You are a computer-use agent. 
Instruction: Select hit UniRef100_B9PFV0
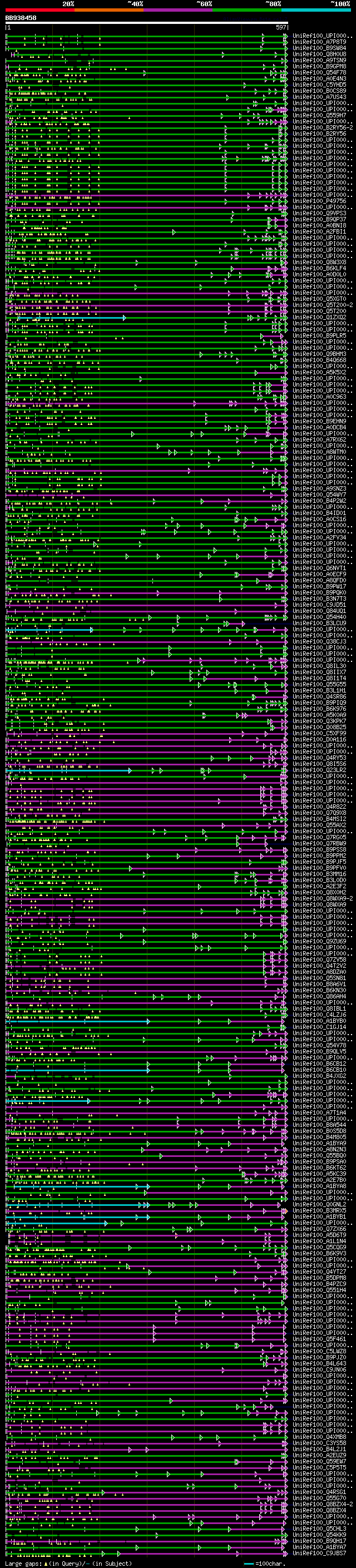(x=319, y=868)
